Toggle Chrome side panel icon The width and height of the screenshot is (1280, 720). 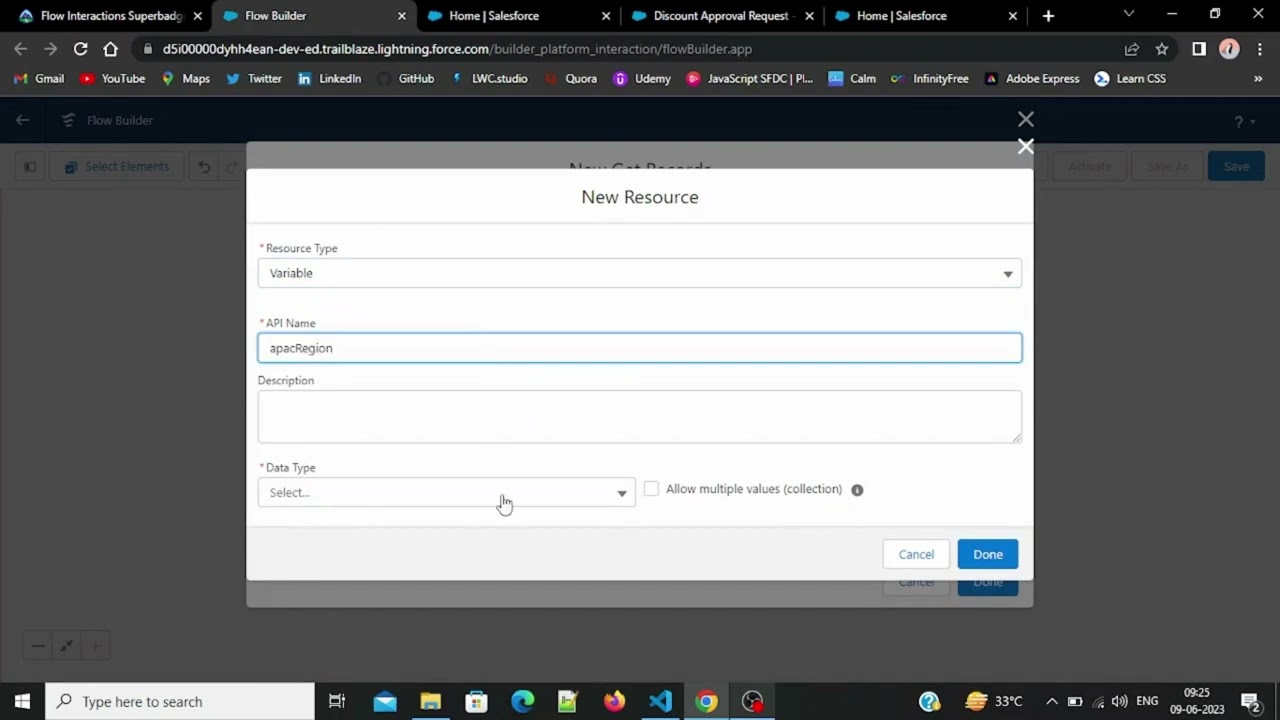click(1199, 49)
